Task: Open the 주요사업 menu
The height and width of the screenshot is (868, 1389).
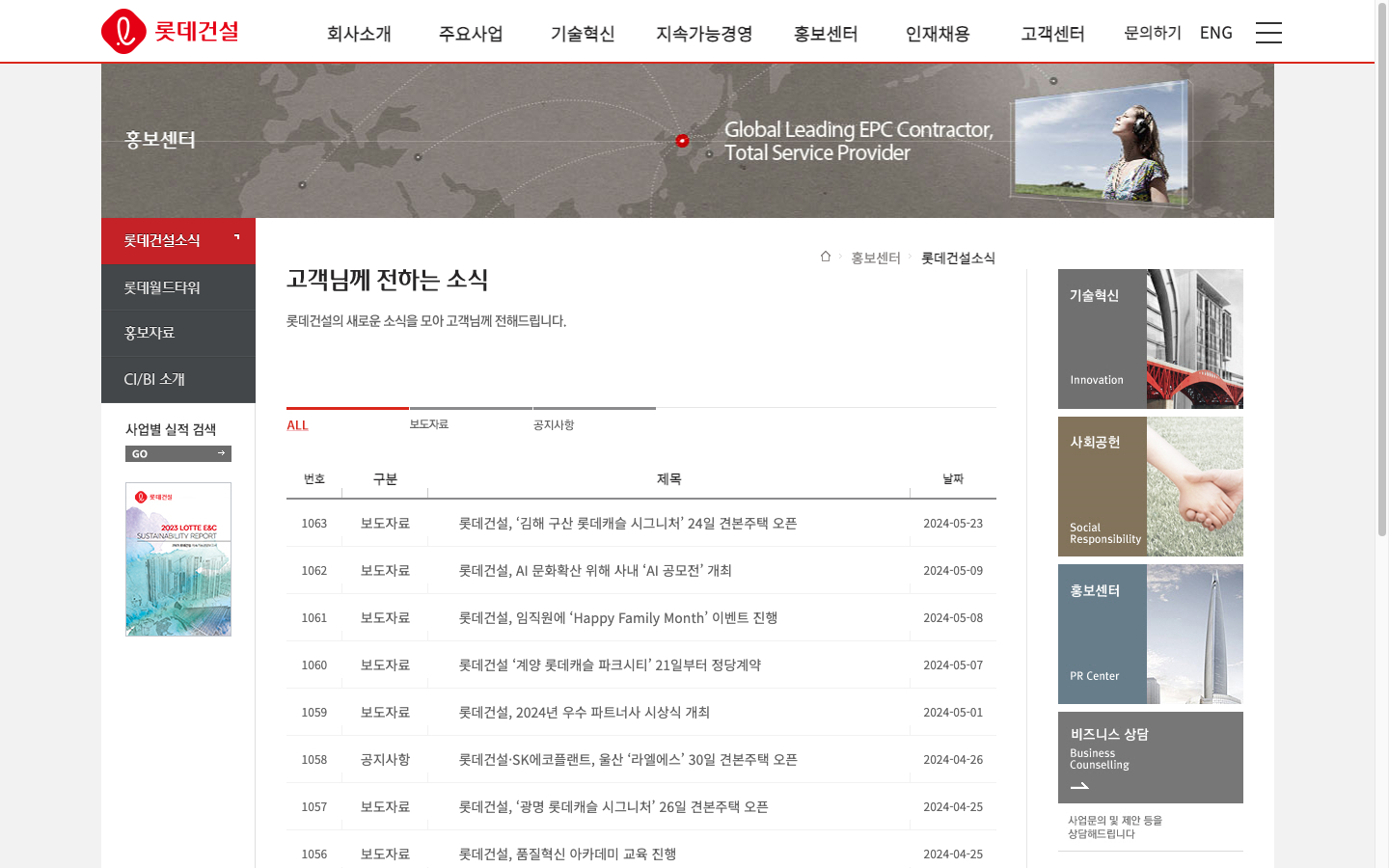Action: coord(471,34)
